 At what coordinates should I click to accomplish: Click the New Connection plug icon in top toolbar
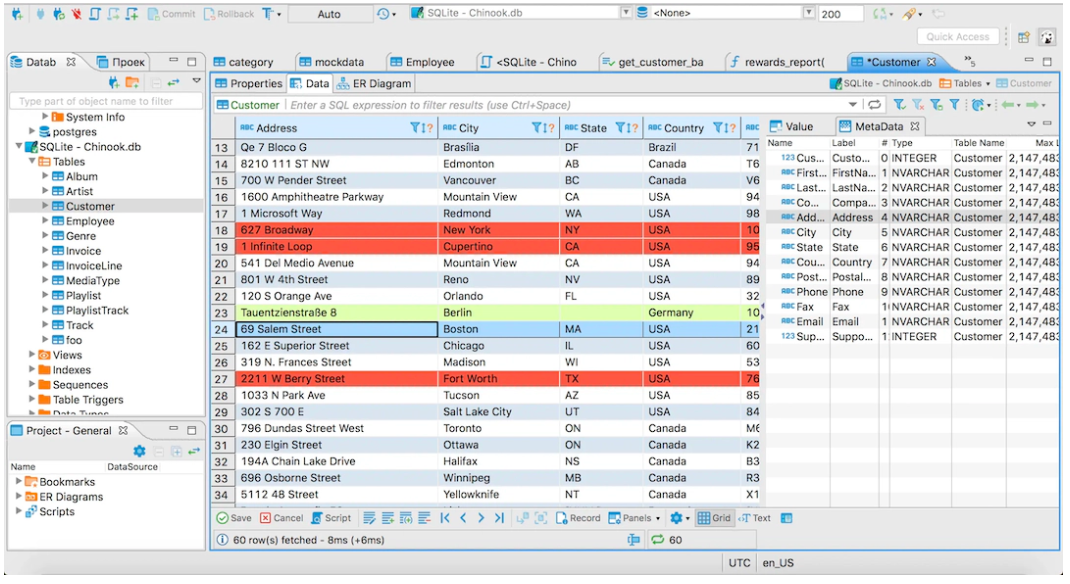point(17,14)
